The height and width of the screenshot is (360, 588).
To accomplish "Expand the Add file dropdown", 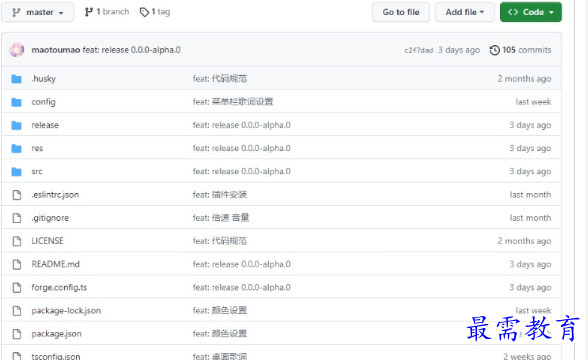I will point(465,12).
